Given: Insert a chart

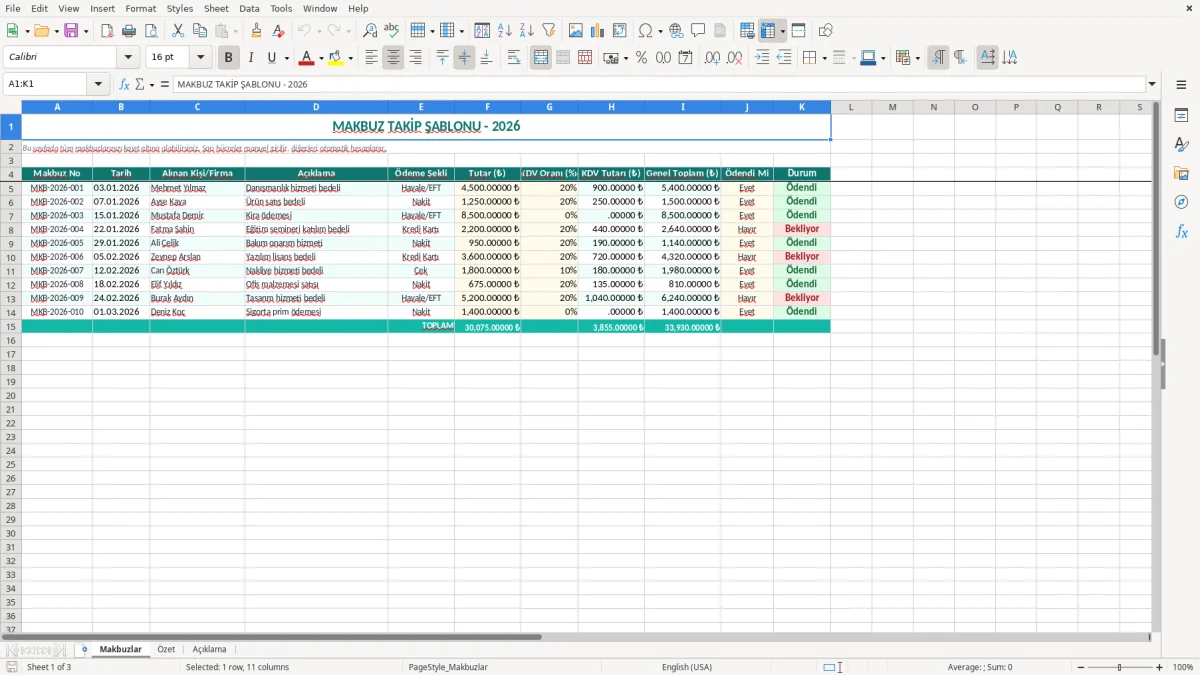Looking at the screenshot, I should click(598, 31).
